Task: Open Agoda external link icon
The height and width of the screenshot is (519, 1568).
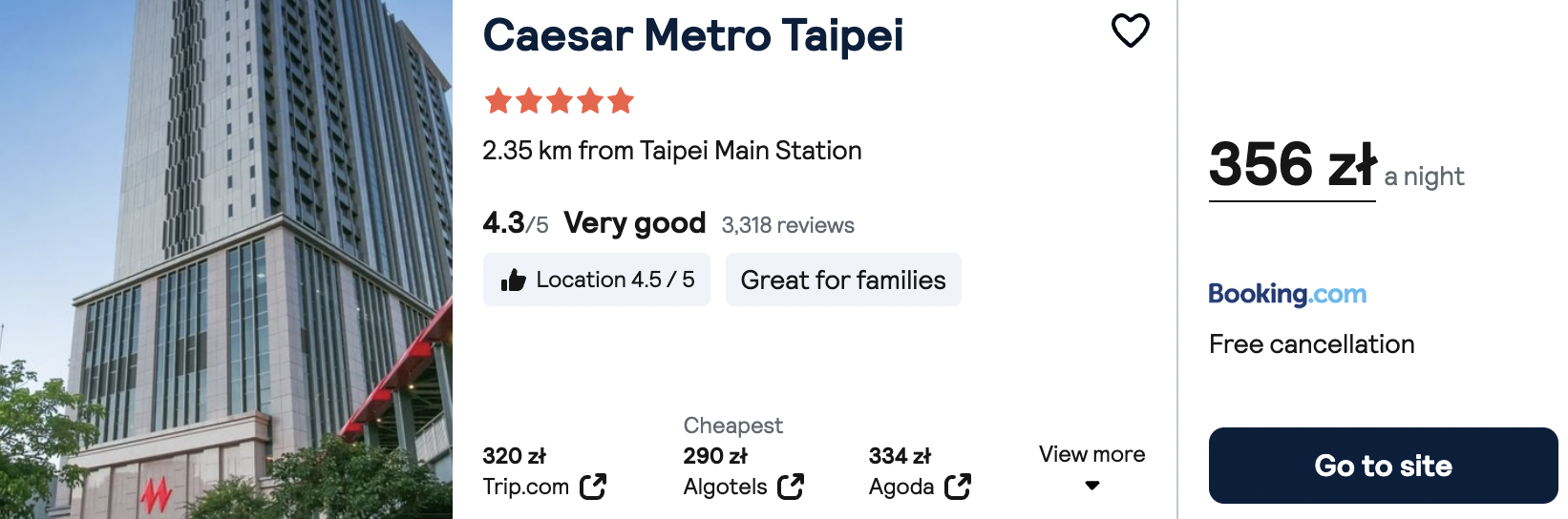Action: [958, 487]
